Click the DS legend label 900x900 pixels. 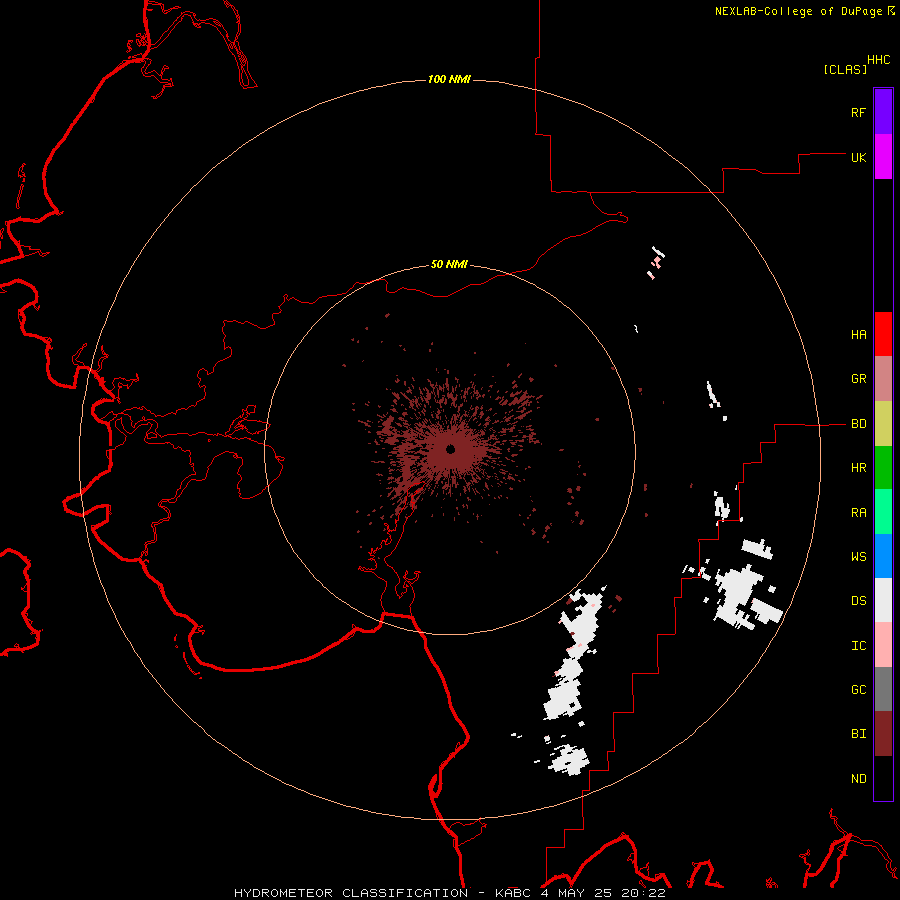pyautogui.click(x=858, y=601)
